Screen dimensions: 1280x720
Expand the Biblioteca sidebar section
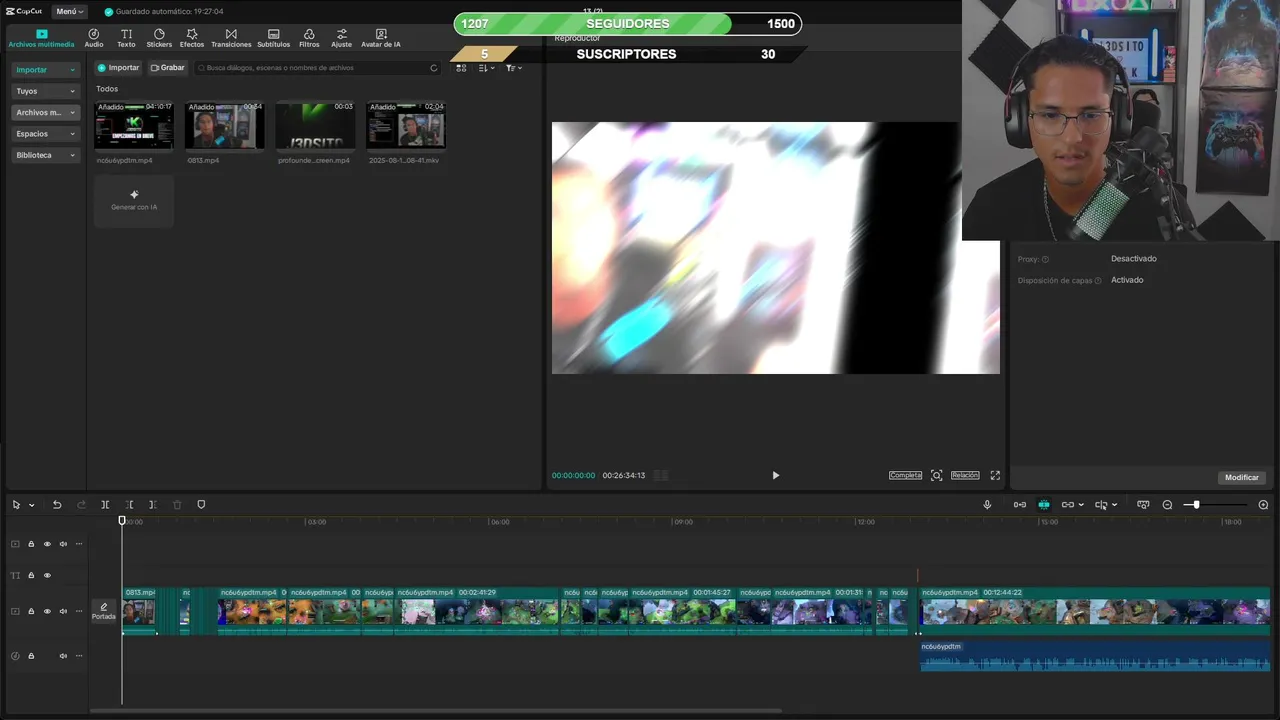point(45,155)
